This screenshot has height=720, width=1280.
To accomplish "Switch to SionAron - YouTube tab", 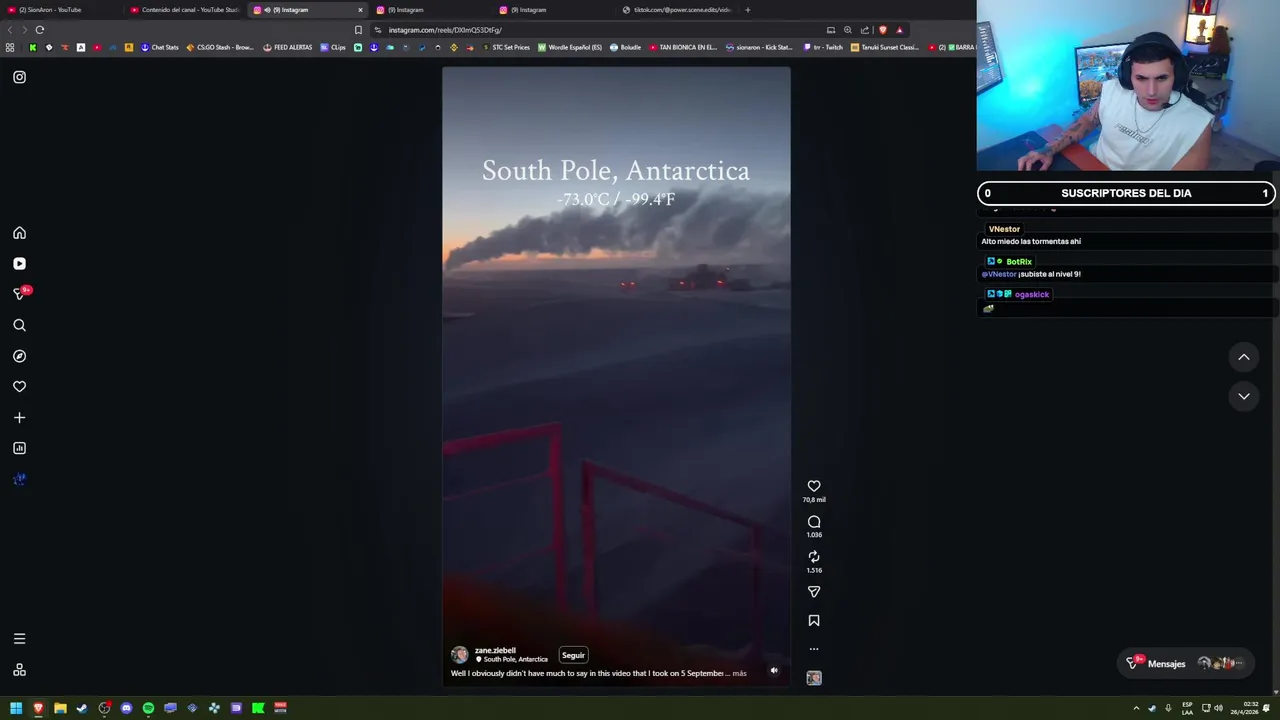I will point(60,10).
